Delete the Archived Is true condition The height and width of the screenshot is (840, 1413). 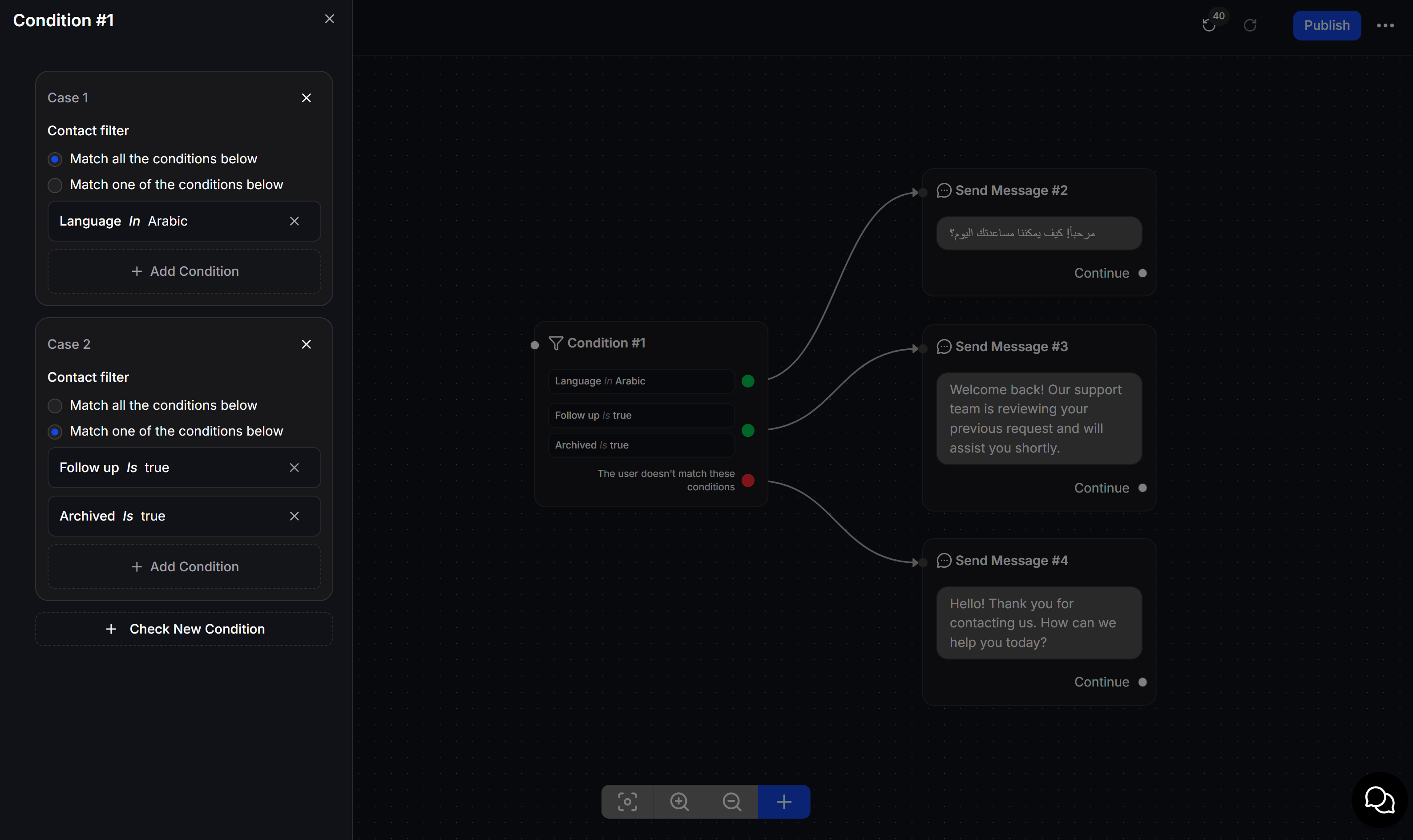294,516
